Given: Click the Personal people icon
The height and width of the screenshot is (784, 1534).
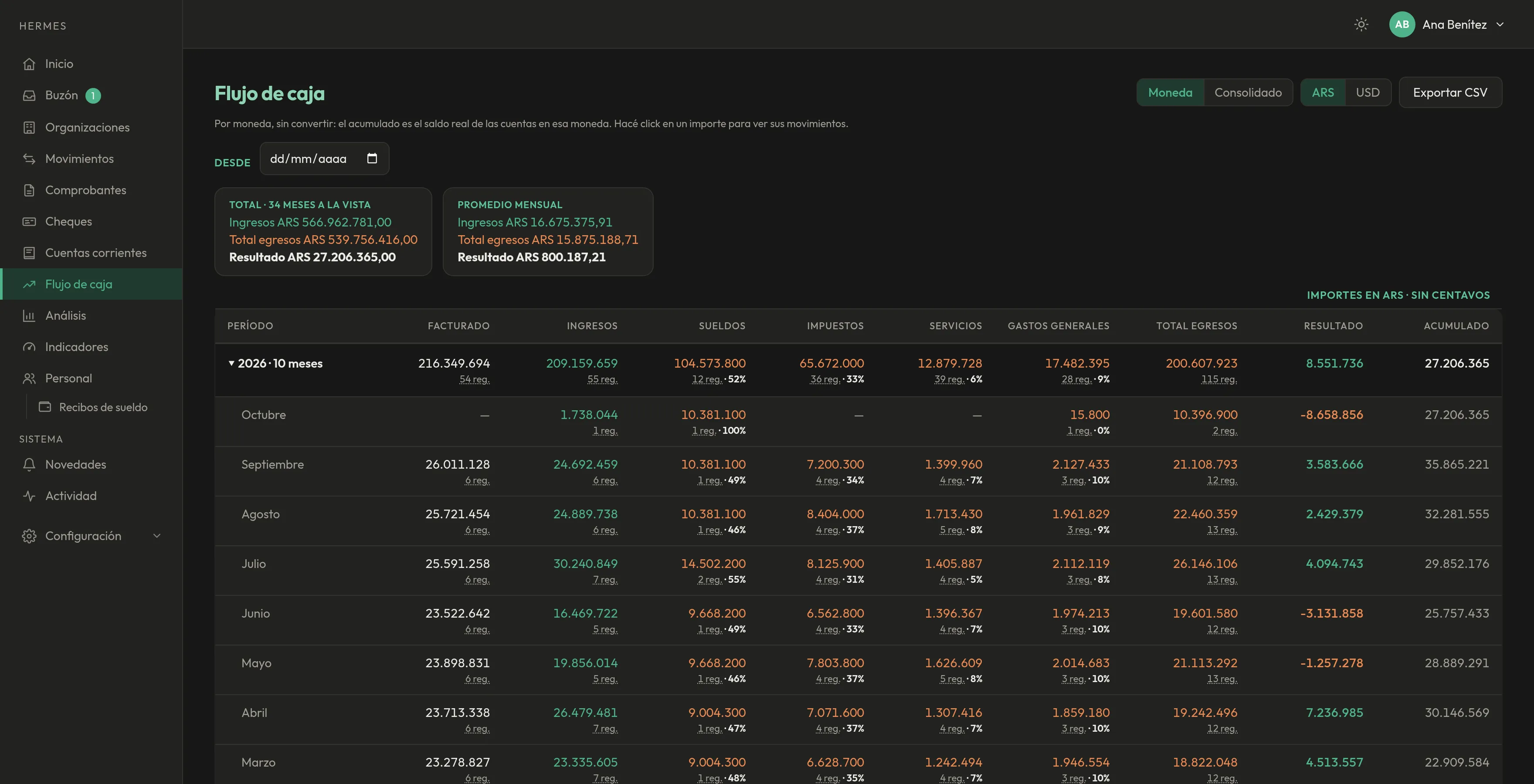Looking at the screenshot, I should (29, 378).
